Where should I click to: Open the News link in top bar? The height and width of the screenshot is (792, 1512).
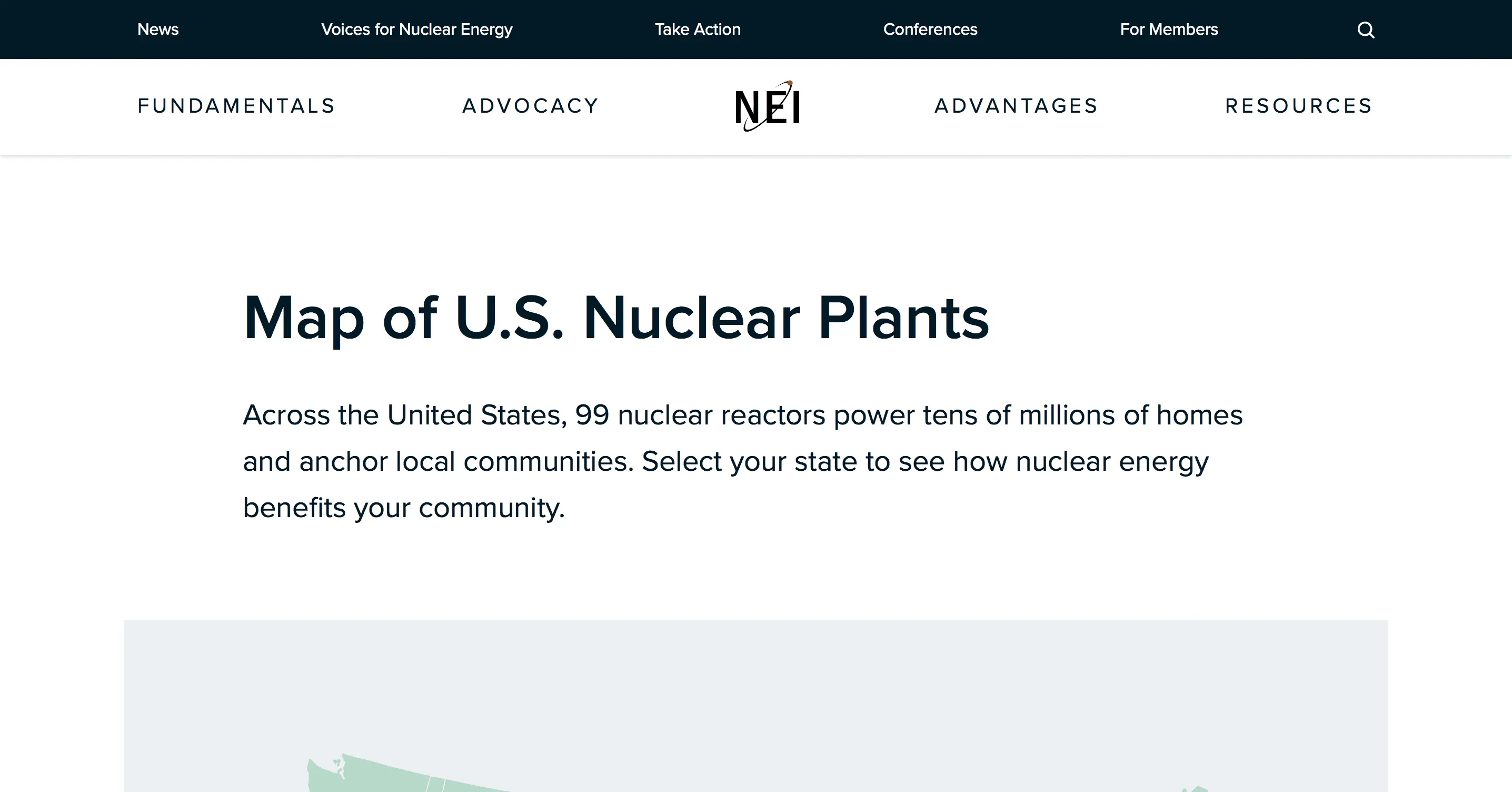(158, 29)
